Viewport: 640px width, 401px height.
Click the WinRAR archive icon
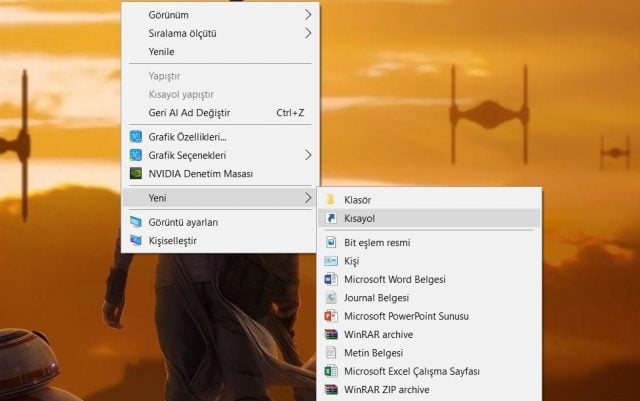pyautogui.click(x=331, y=334)
